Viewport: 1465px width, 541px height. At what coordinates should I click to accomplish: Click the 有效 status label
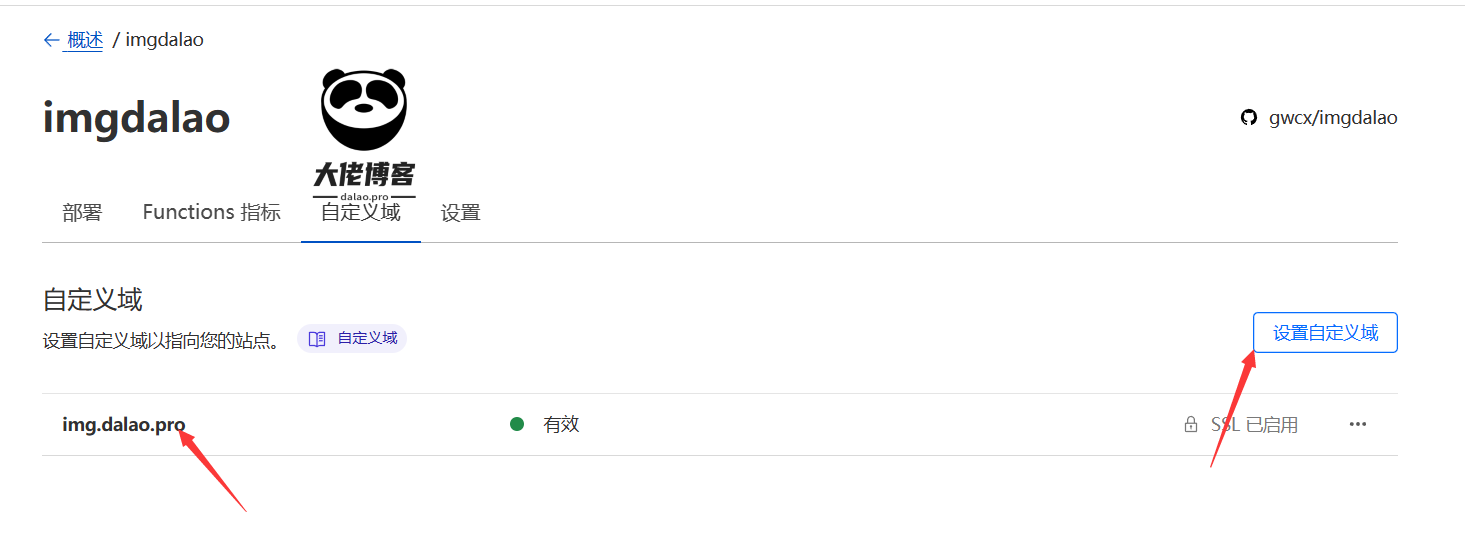pos(561,425)
